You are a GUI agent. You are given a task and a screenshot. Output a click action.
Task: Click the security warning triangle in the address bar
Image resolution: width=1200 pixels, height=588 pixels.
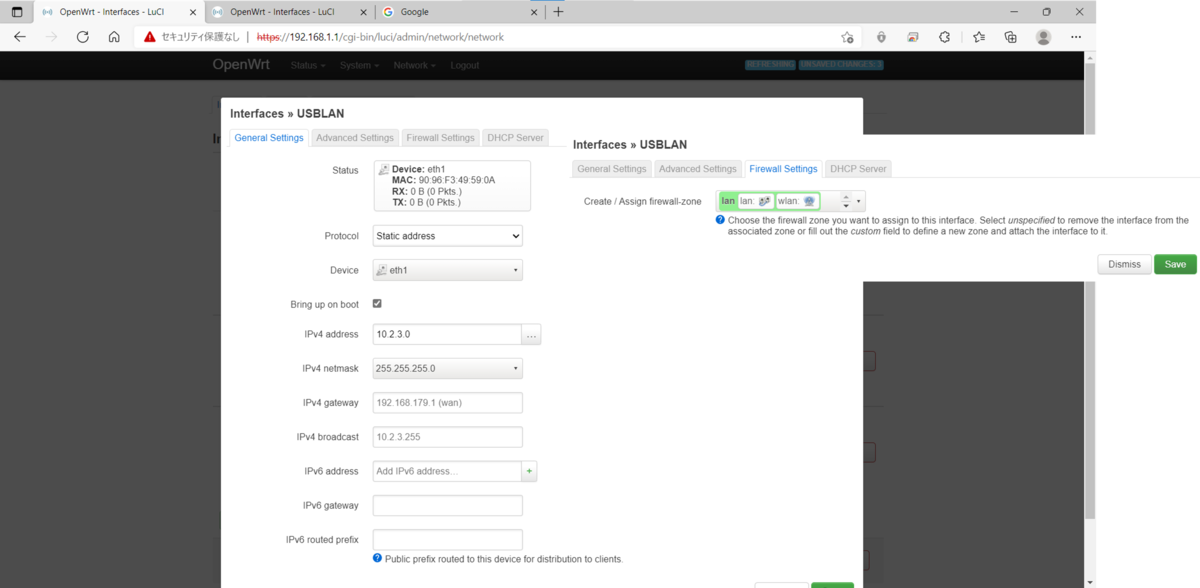tap(150, 37)
